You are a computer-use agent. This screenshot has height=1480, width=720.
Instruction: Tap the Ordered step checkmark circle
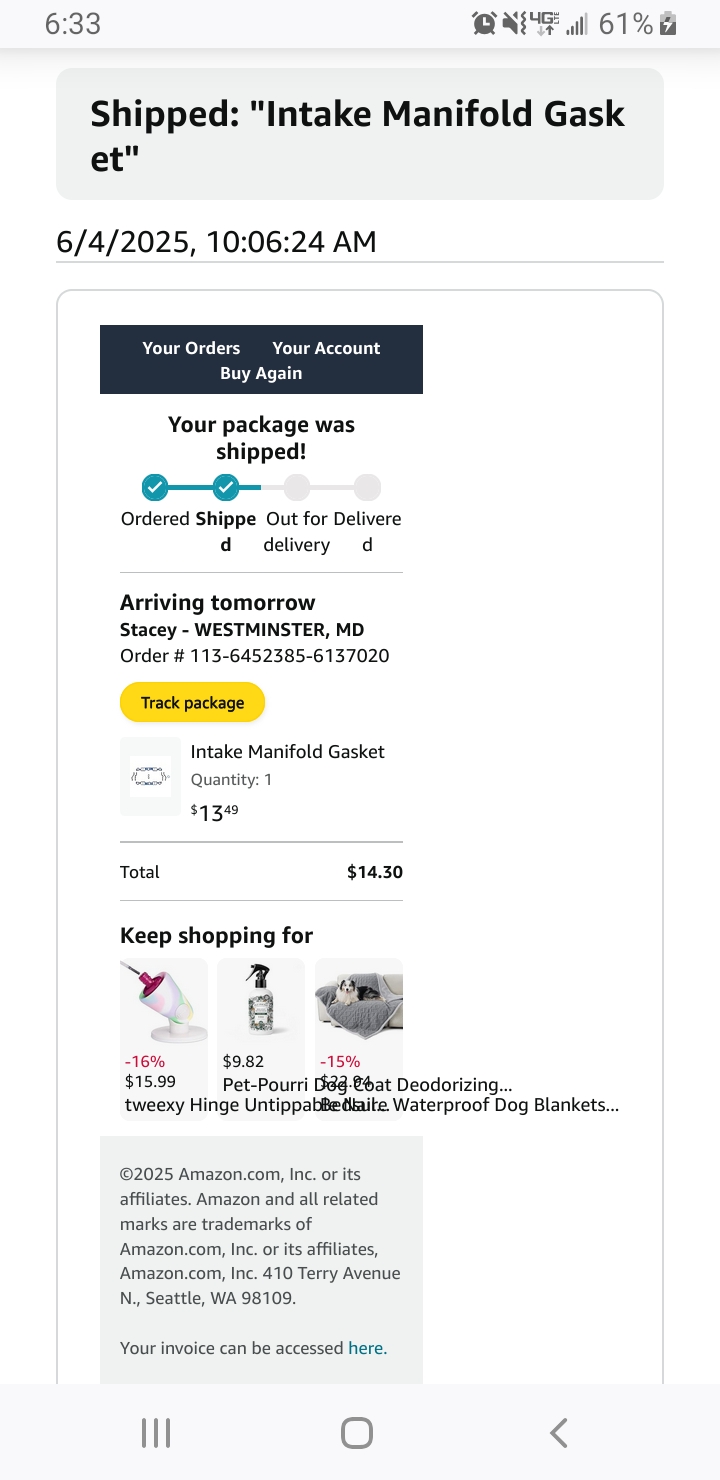(x=154, y=487)
